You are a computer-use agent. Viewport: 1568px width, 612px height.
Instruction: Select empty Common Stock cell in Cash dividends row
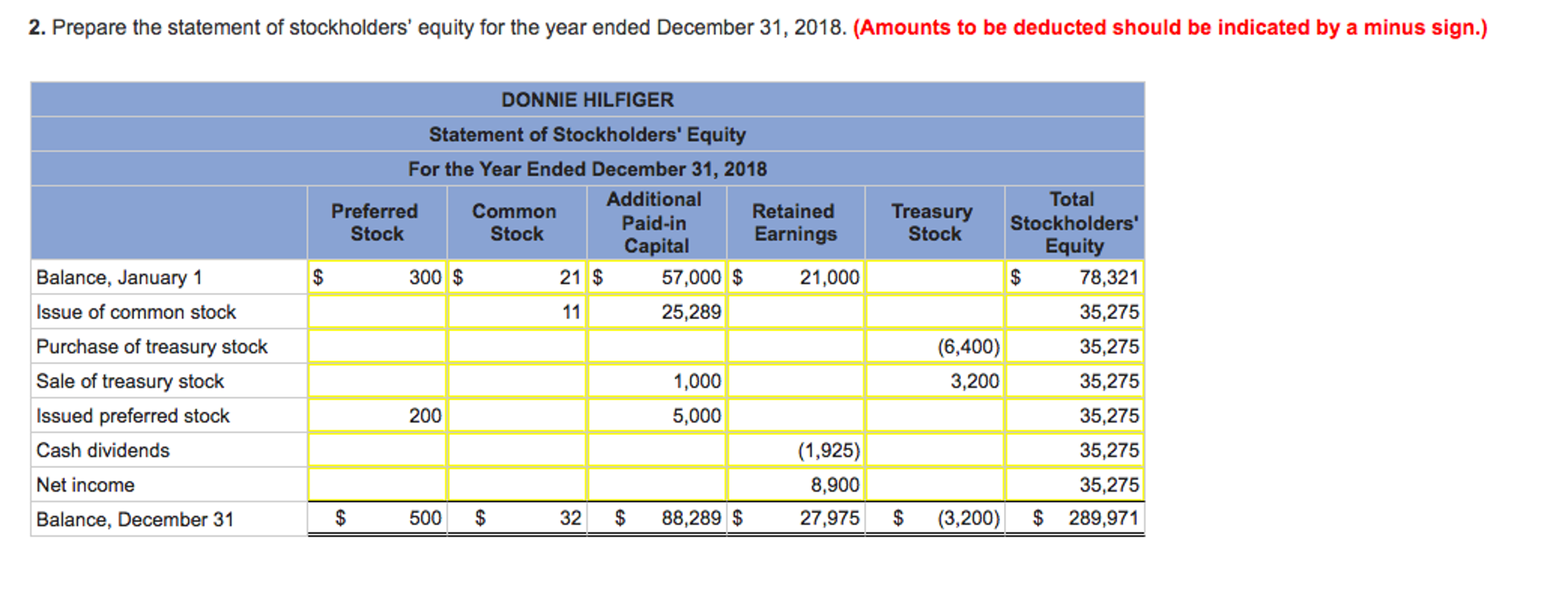(517, 450)
